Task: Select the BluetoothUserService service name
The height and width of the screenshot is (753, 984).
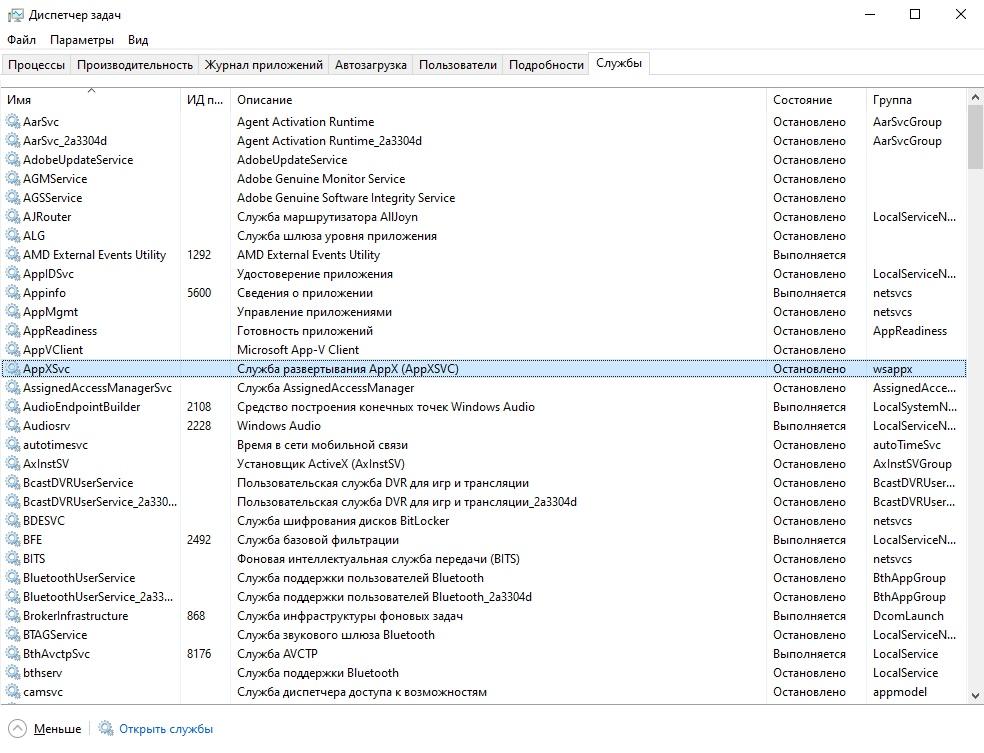Action: click(x=79, y=577)
